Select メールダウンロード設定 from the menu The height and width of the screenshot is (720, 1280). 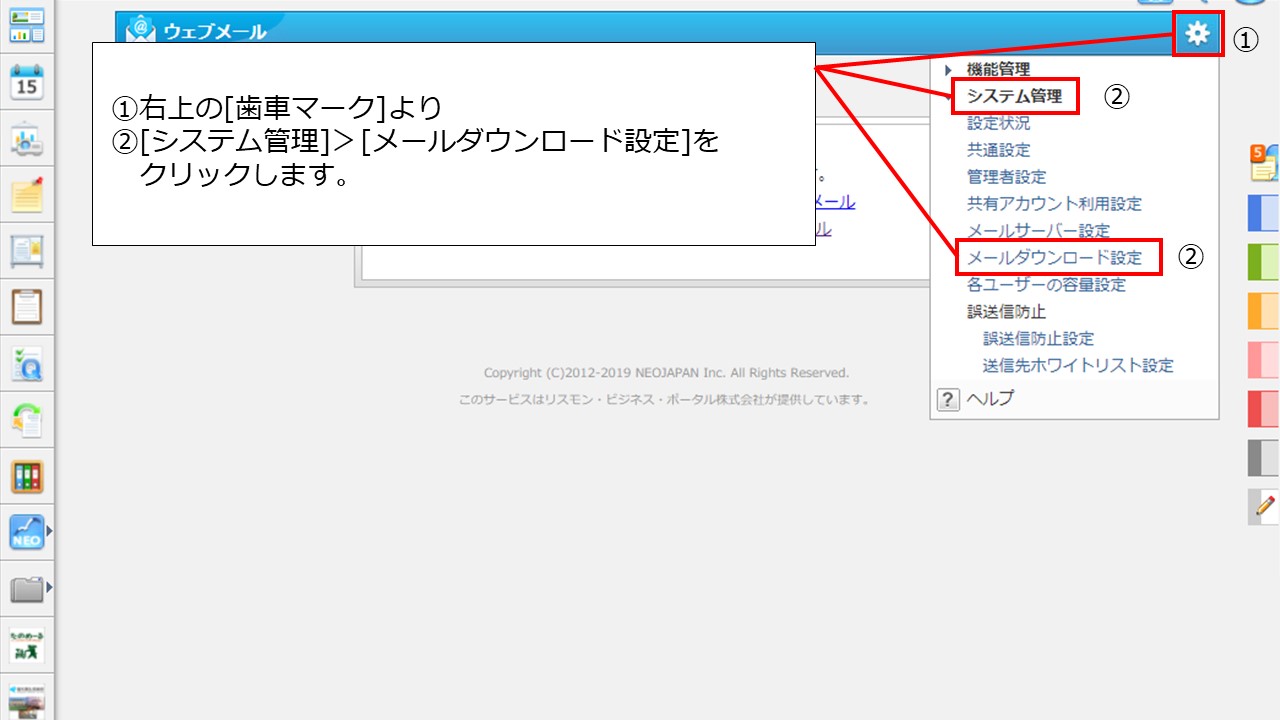1054,258
